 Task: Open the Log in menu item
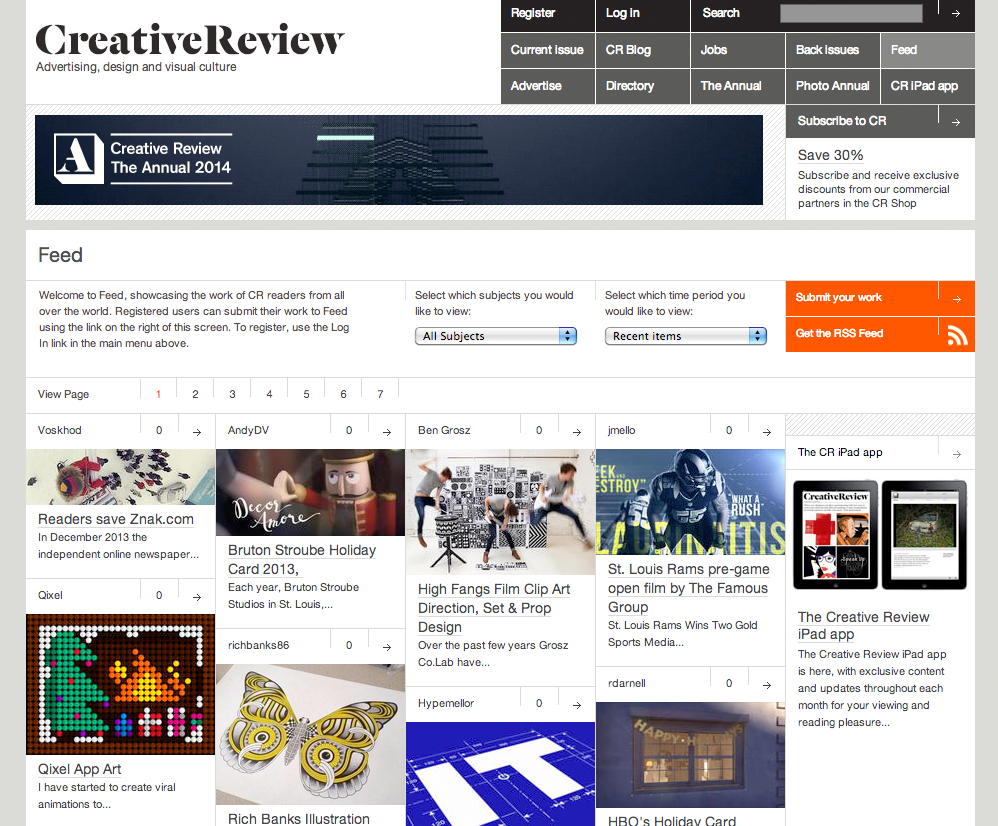[643, 15]
